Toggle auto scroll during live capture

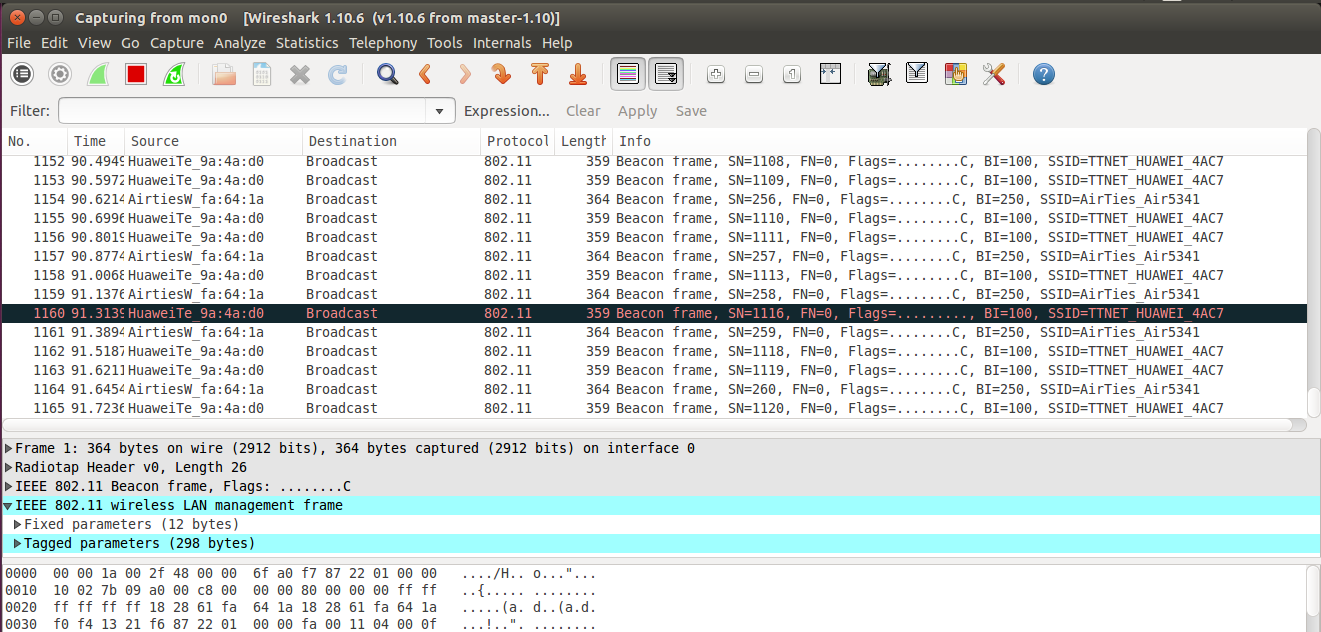click(x=666, y=74)
